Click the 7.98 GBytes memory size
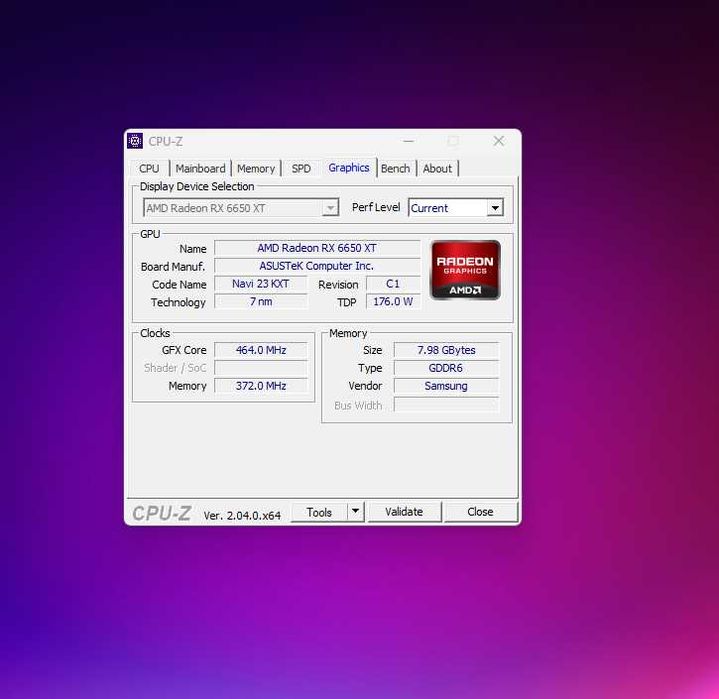Screen dimensions: 719x699 [x=446, y=350]
